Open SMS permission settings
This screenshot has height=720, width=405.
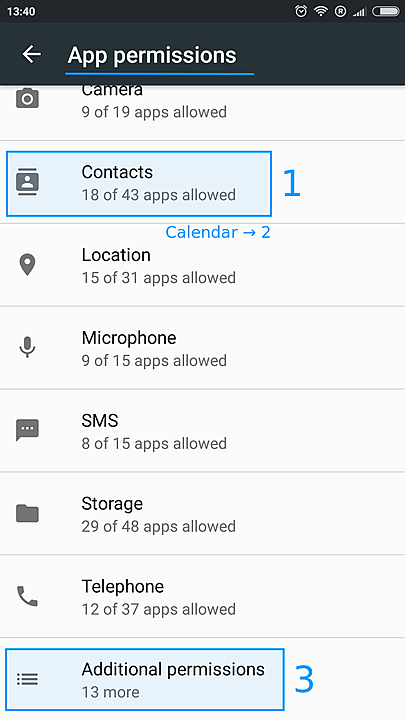click(x=202, y=431)
